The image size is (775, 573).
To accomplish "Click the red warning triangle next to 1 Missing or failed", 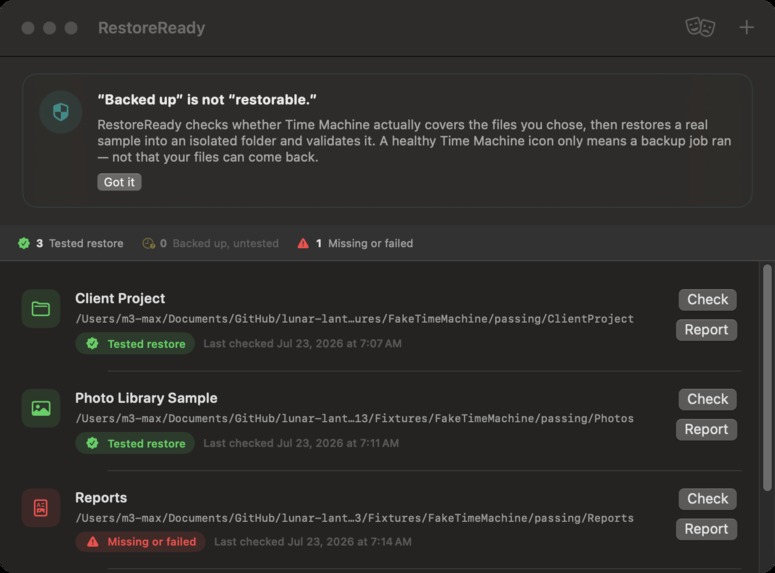I will (303, 243).
